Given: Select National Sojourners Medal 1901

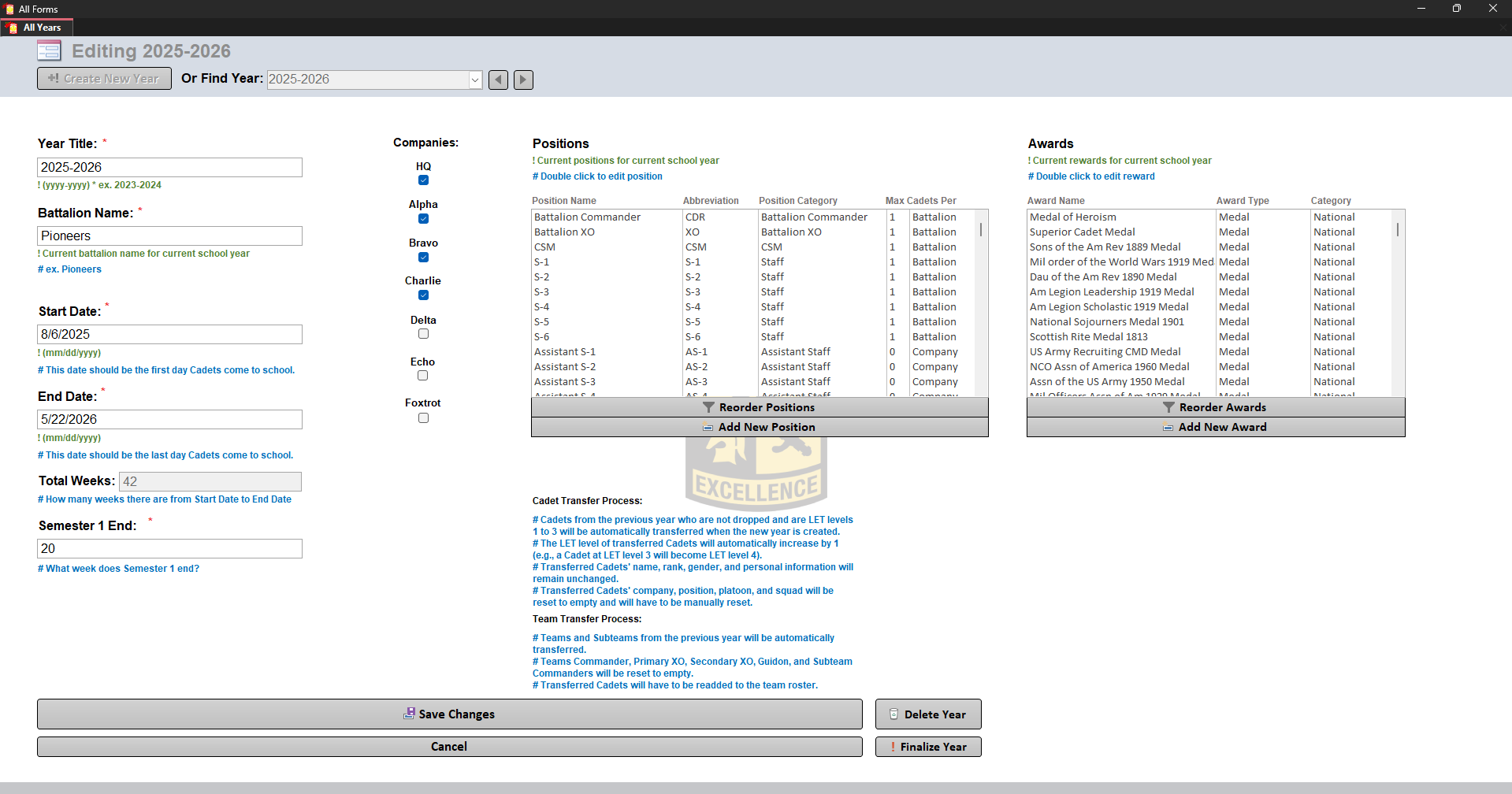Looking at the screenshot, I should click(x=1107, y=322).
